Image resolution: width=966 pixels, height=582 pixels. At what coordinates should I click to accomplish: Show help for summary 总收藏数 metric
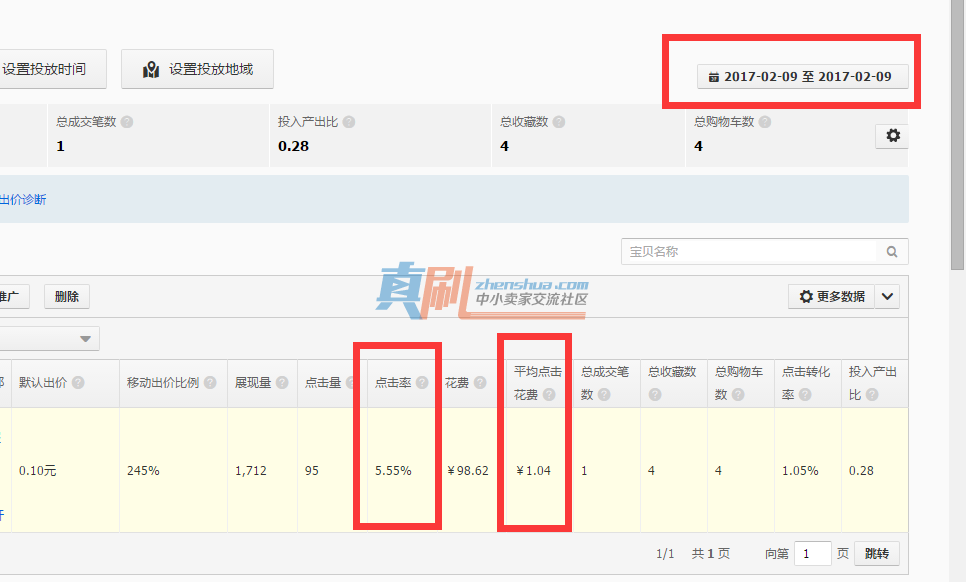click(559, 122)
